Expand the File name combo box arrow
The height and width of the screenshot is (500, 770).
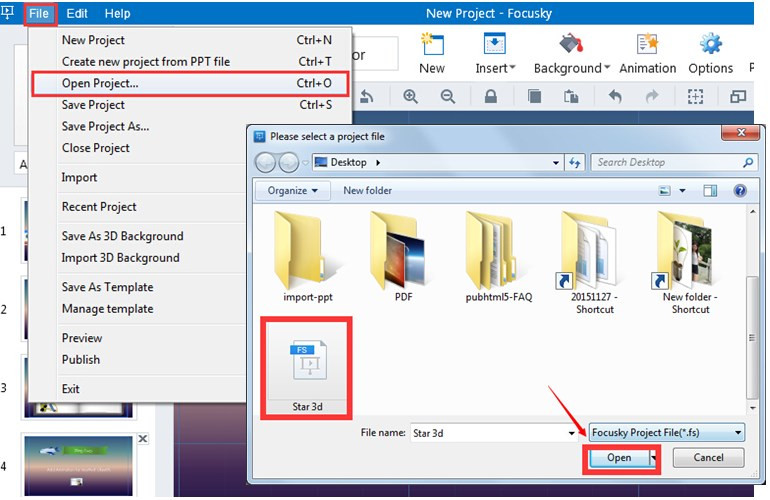(571, 433)
